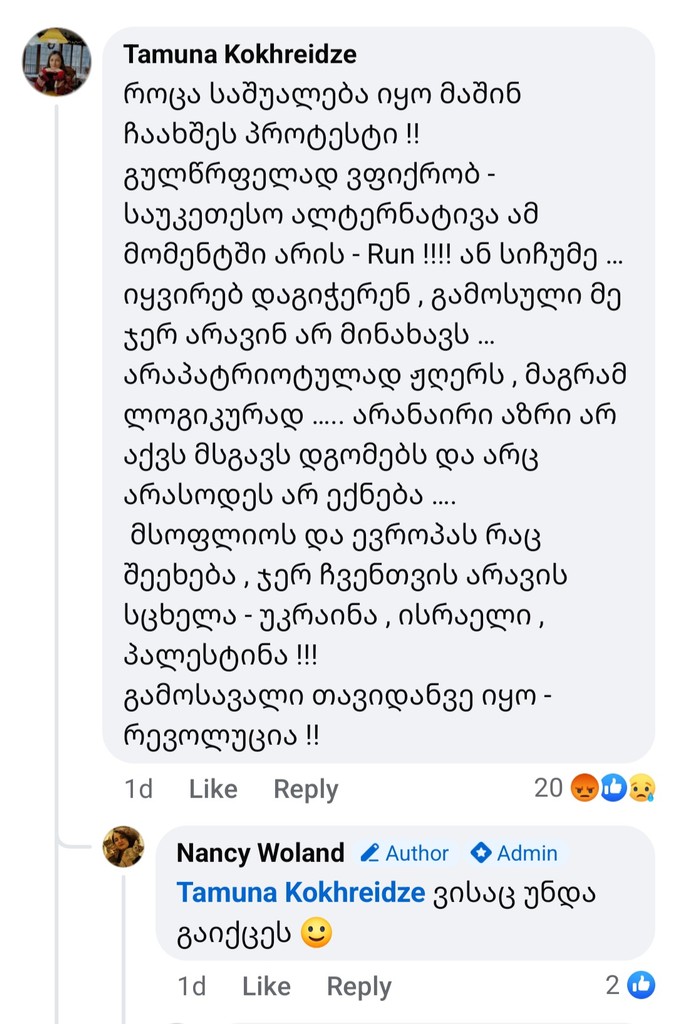View the 2 reactions count on the reply

(613, 986)
